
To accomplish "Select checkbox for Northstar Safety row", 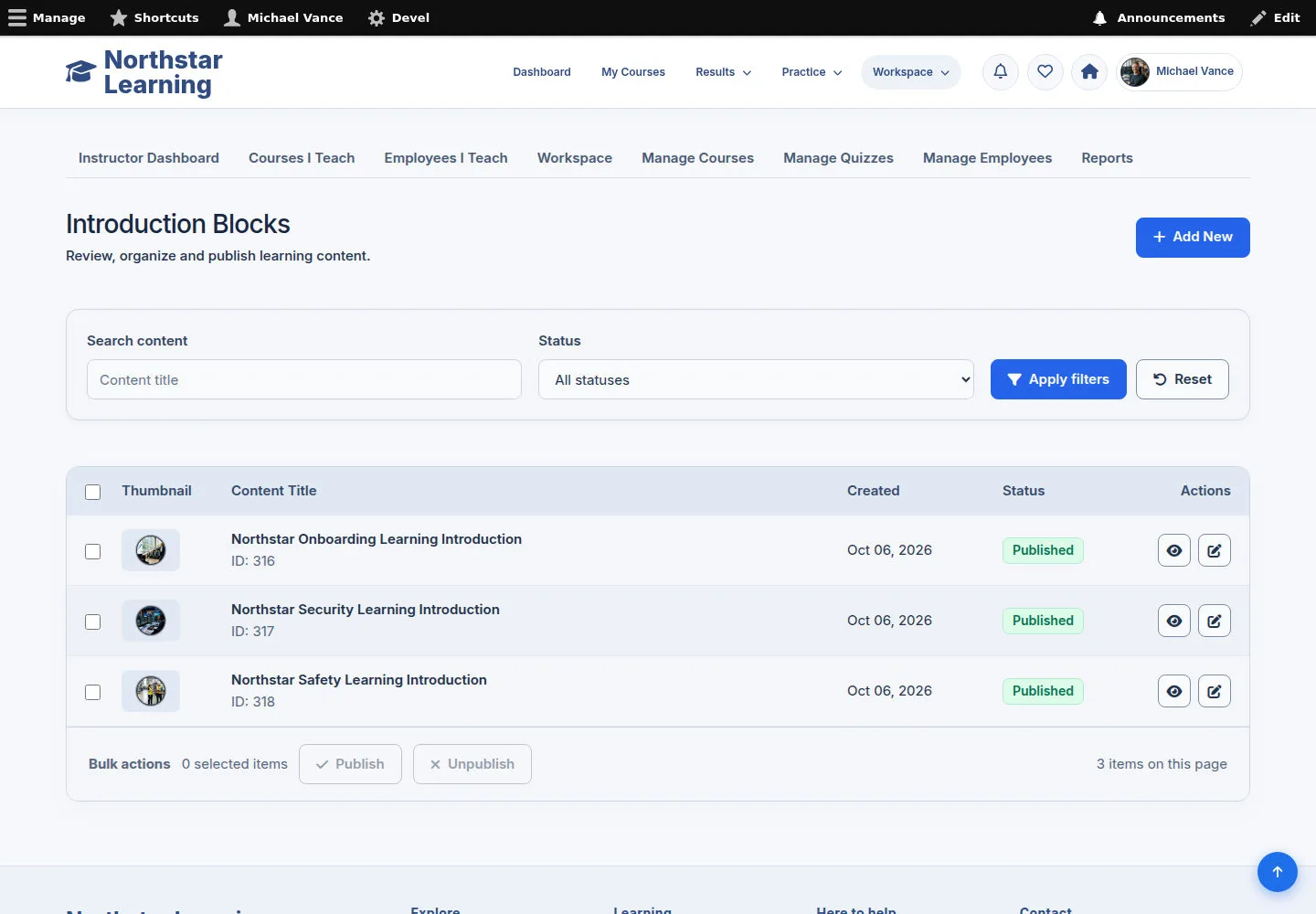I will click(x=93, y=692).
